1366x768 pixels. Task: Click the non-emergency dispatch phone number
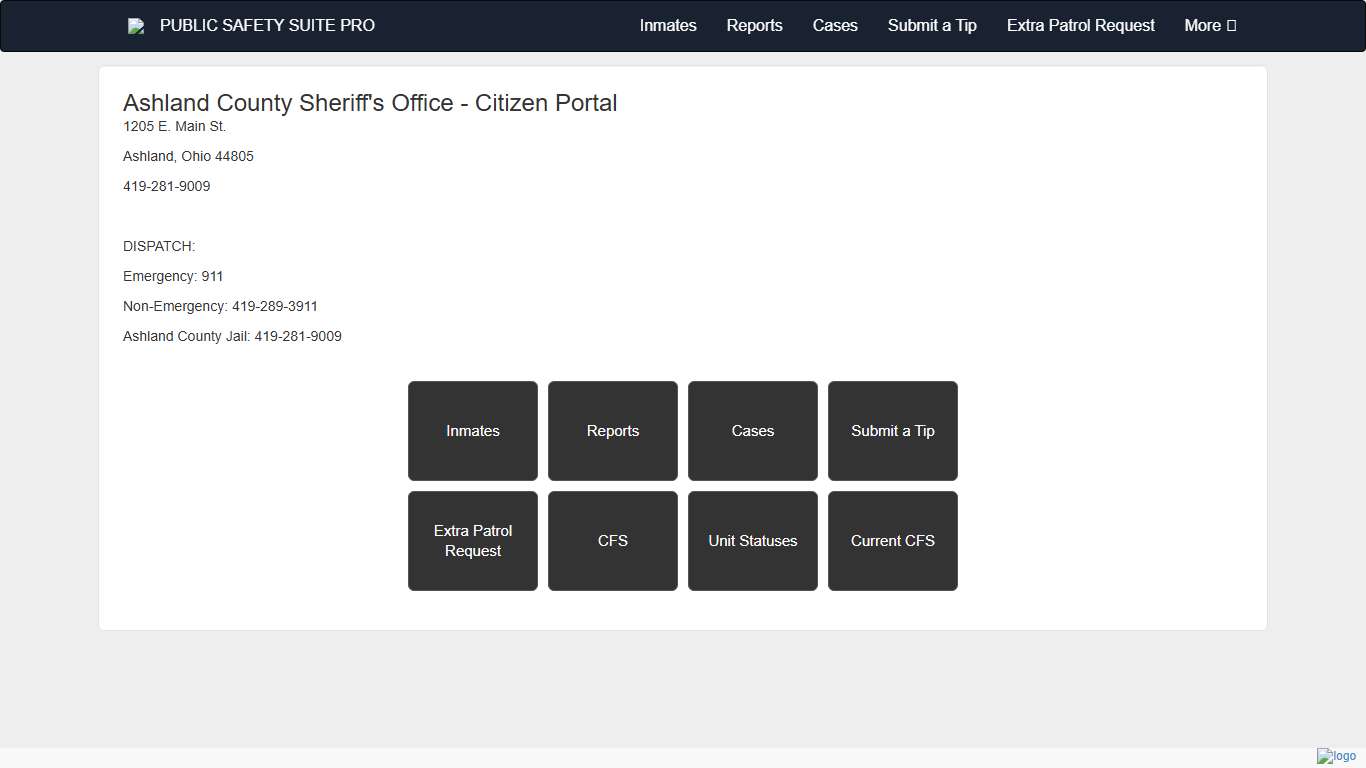[274, 306]
